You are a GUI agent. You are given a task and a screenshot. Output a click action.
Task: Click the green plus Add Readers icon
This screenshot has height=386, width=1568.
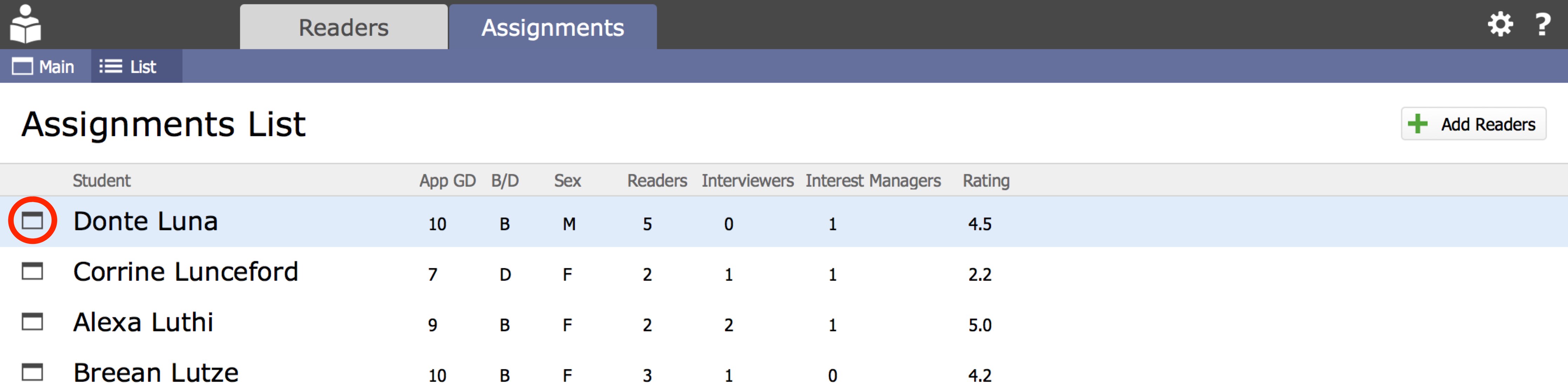pos(1418,124)
